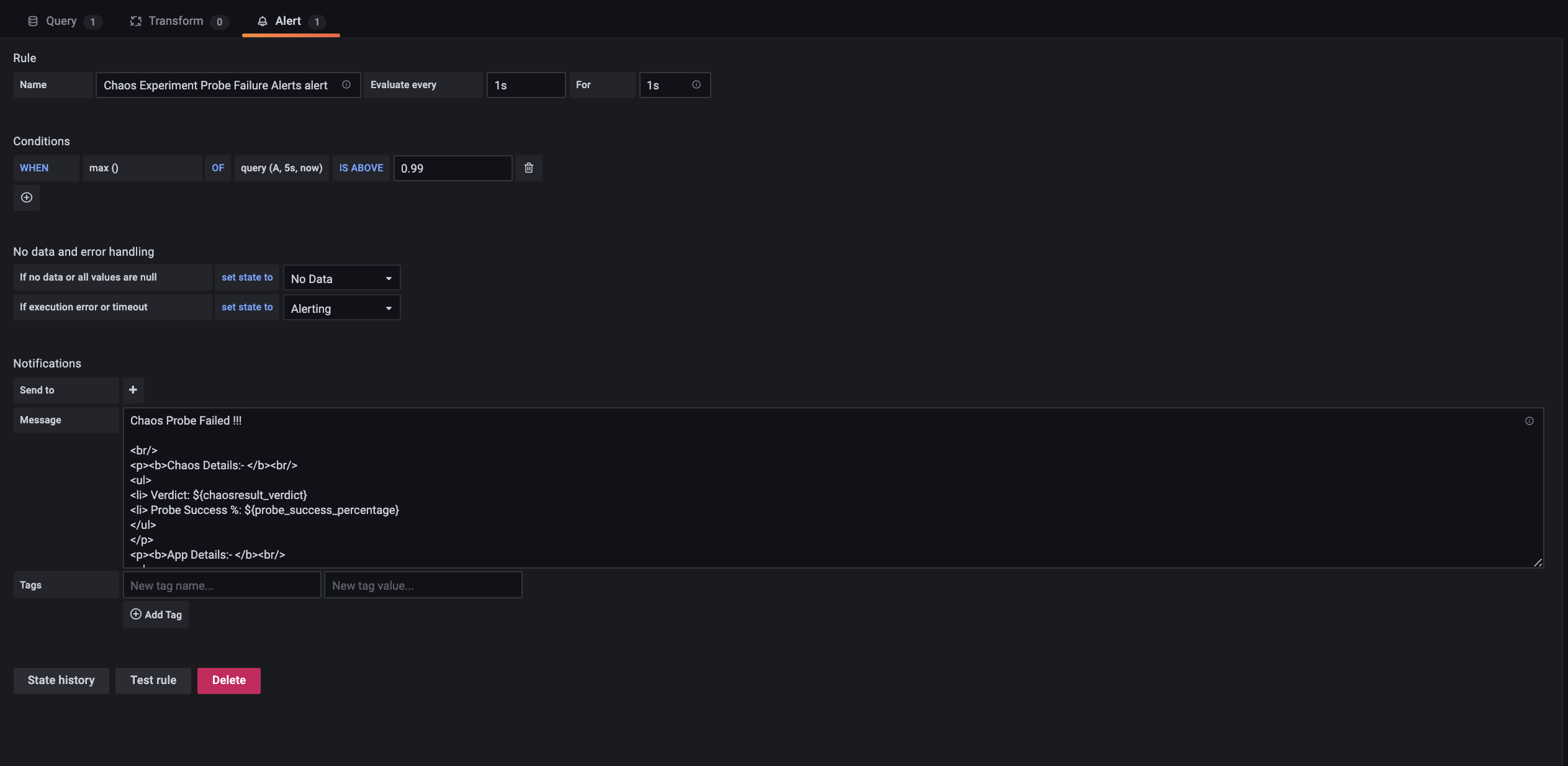The width and height of the screenshot is (1568, 766).
Task: Click the Add Tag button
Action: (156, 615)
